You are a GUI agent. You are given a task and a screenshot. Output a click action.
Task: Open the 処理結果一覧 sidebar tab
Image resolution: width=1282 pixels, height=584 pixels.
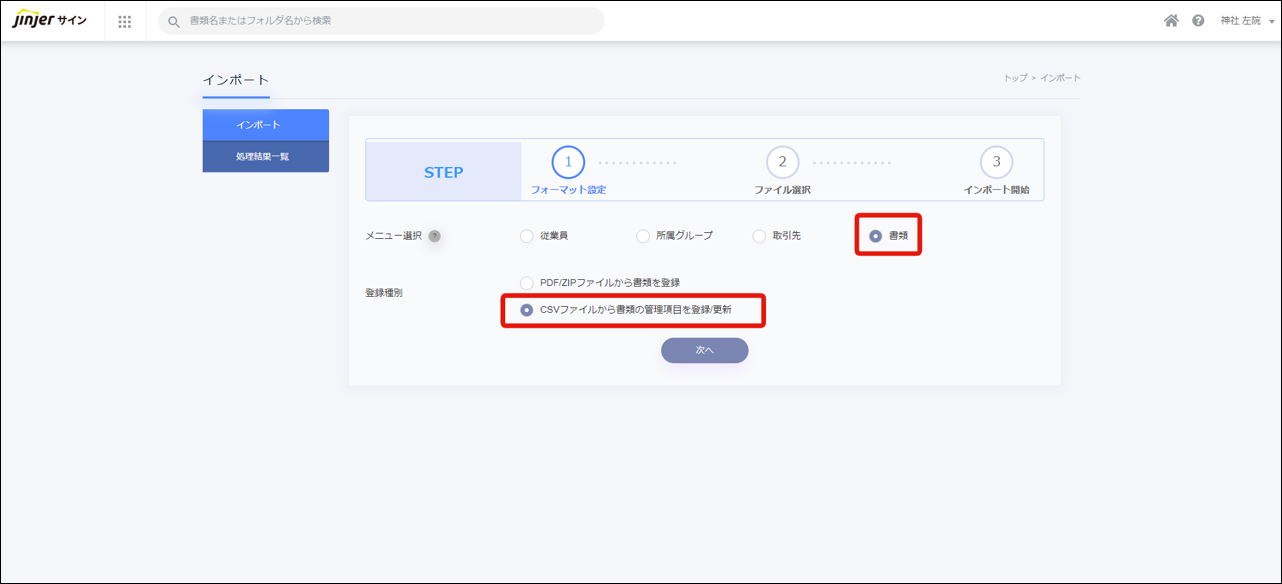click(x=265, y=156)
